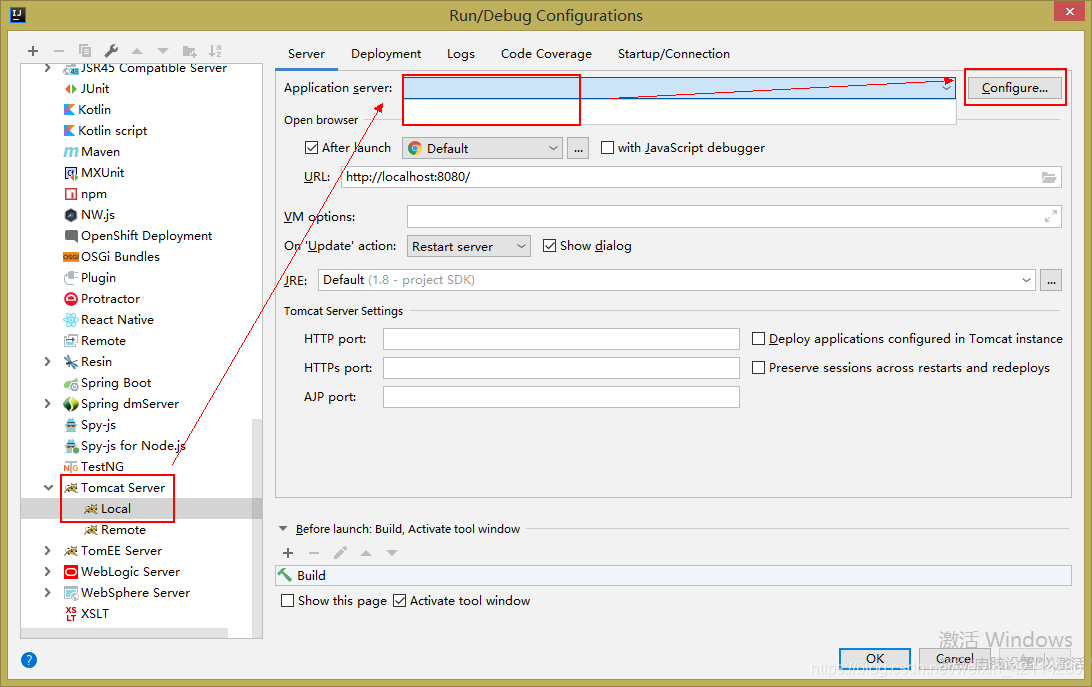Image resolution: width=1092 pixels, height=687 pixels.
Task: Toggle Activate tool window checkbox
Action: coord(399,601)
